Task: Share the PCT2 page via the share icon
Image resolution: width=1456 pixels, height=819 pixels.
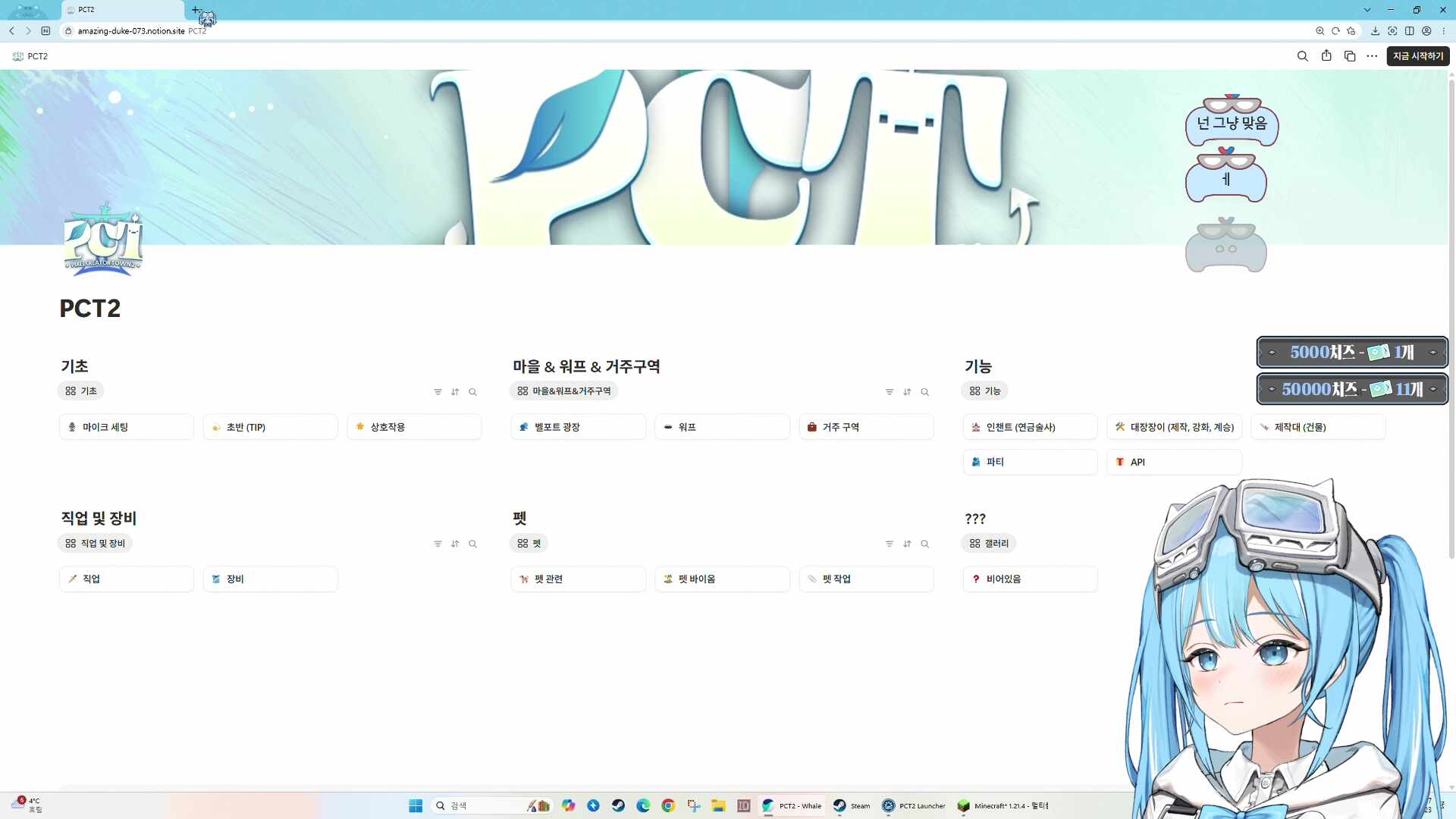Action: (x=1326, y=56)
